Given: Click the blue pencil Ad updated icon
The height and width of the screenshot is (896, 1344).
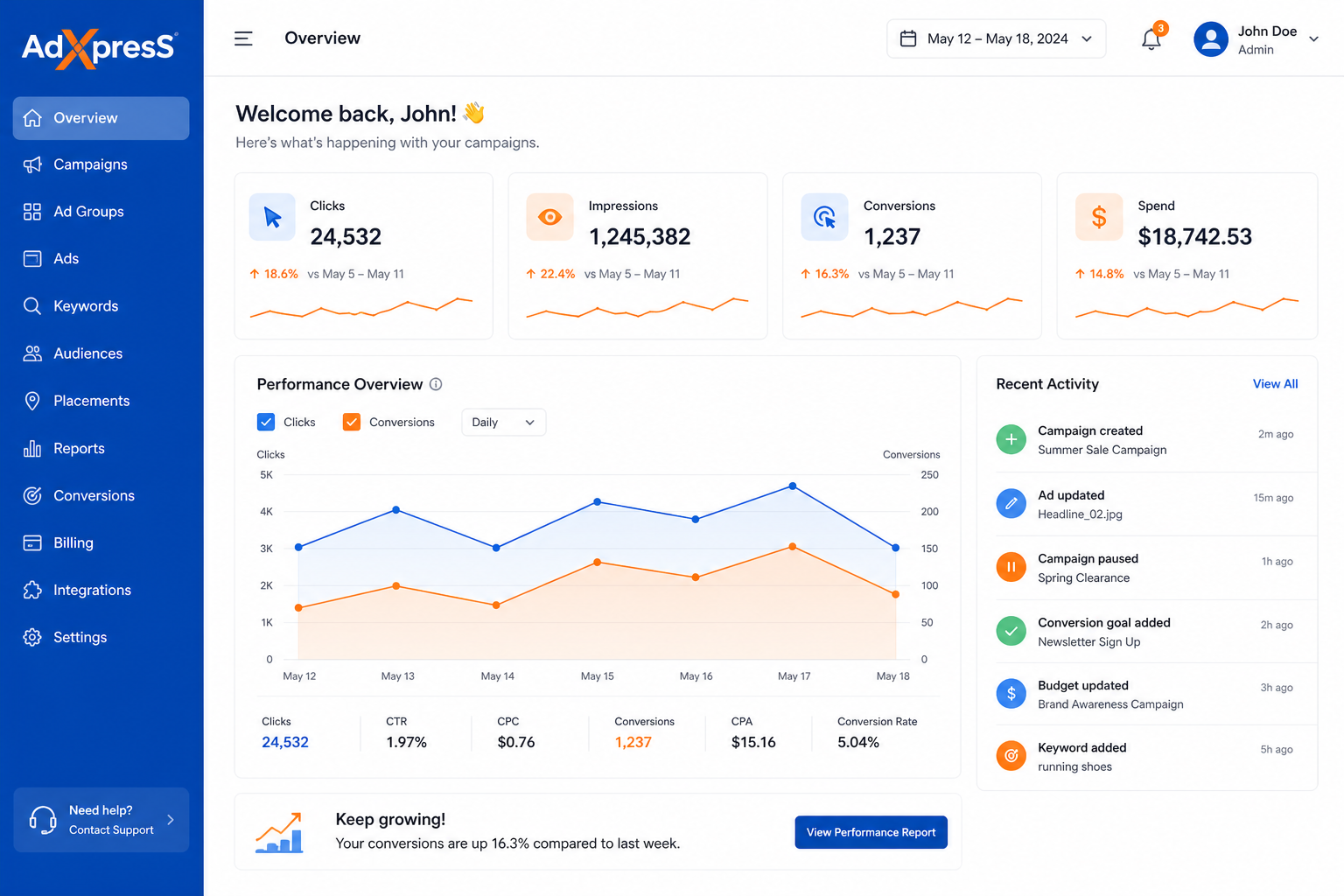Looking at the screenshot, I should pyautogui.click(x=1011, y=503).
